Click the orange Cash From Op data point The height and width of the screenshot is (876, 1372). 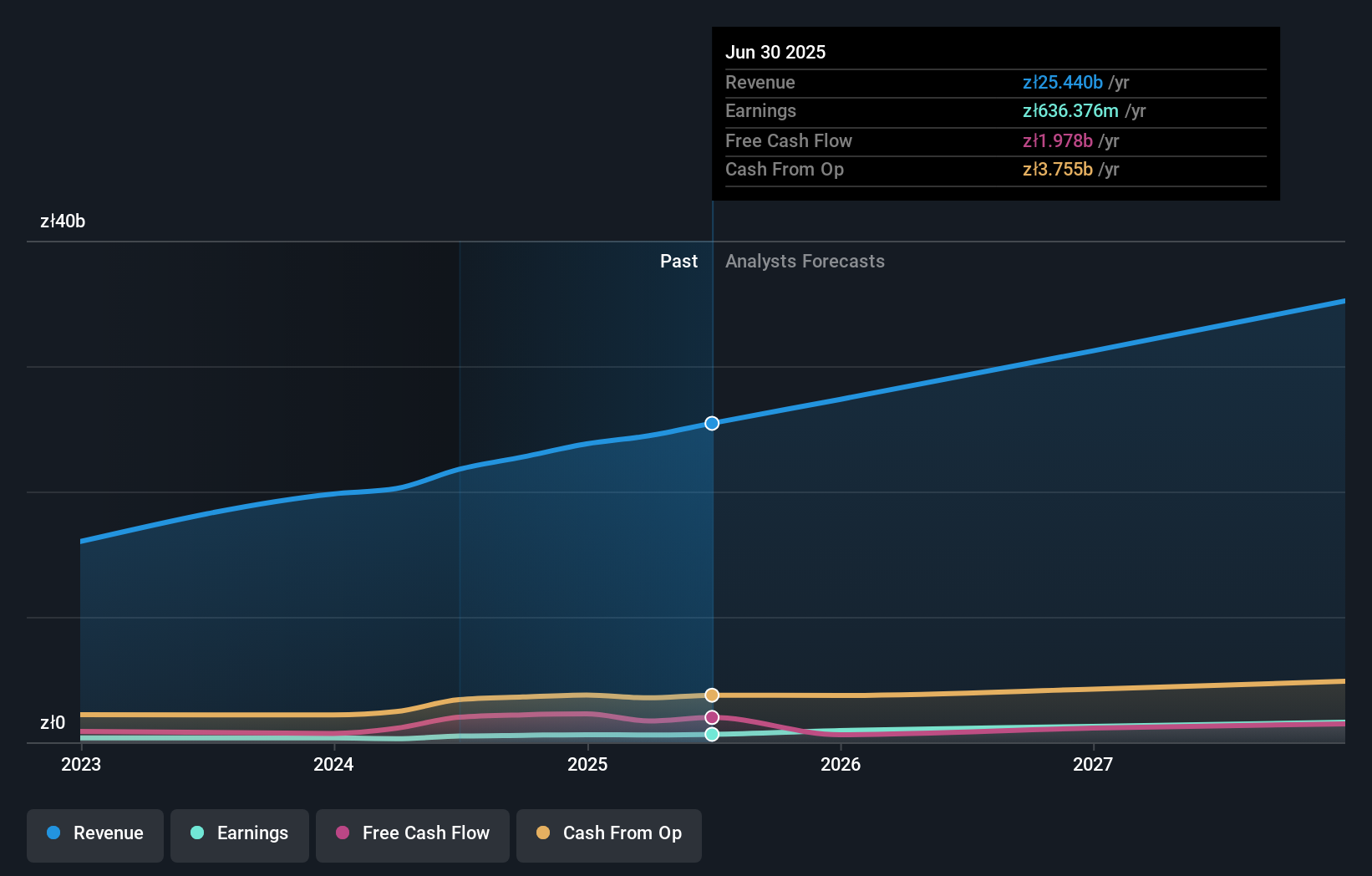pyautogui.click(x=712, y=695)
